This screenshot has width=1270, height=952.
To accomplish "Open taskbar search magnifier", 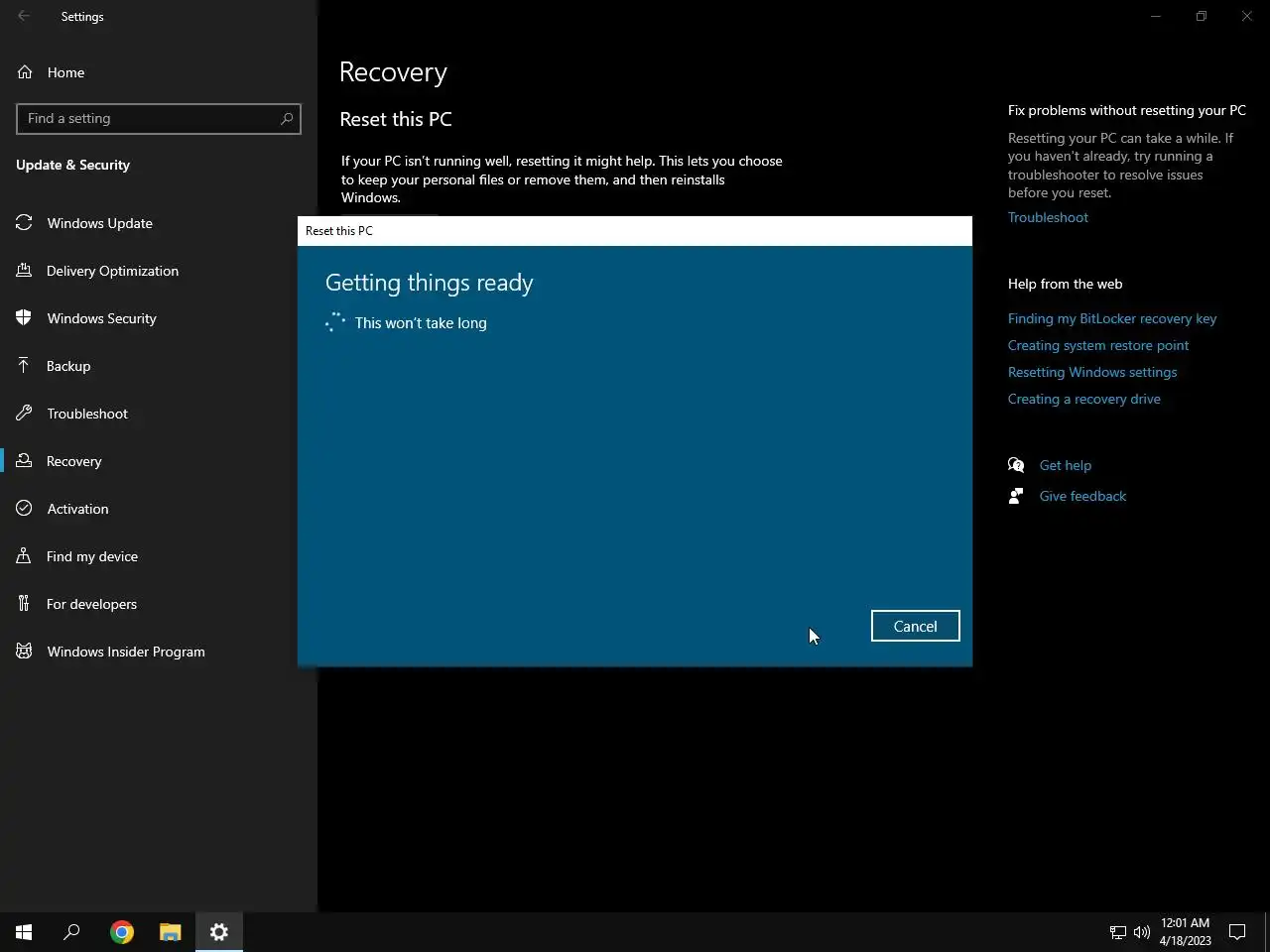I will (71, 932).
